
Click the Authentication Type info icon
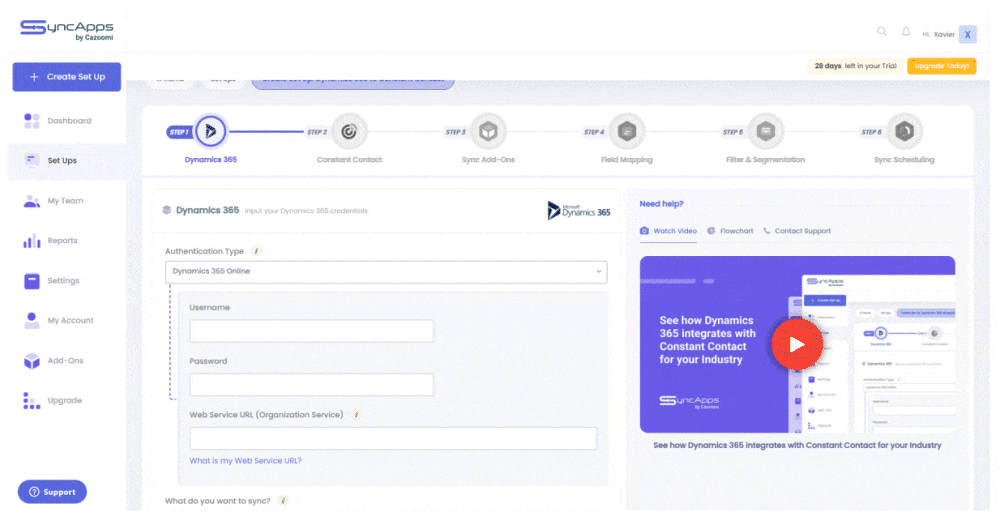click(x=256, y=251)
